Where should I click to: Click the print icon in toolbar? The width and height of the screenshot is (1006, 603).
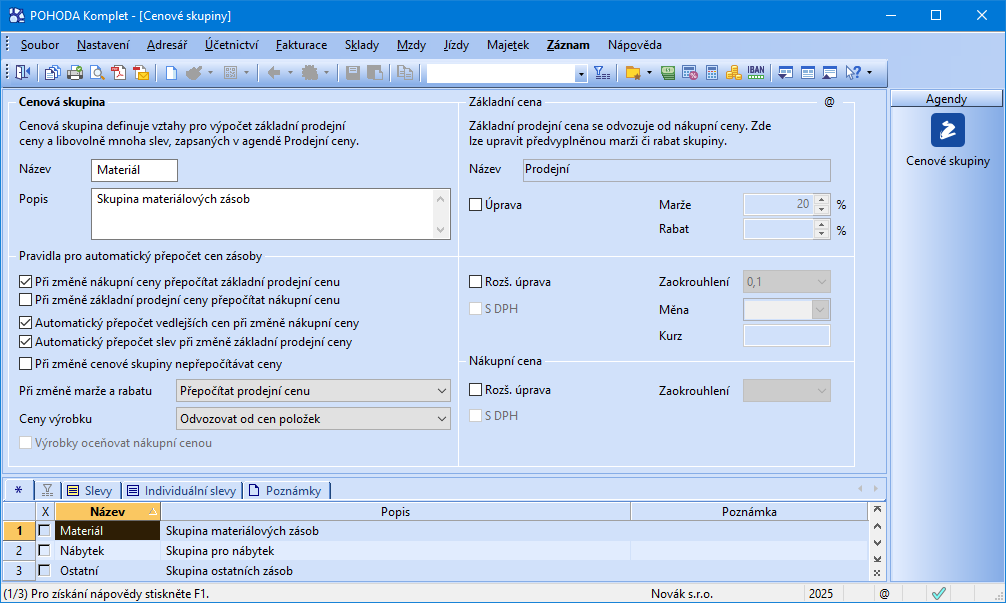75,72
